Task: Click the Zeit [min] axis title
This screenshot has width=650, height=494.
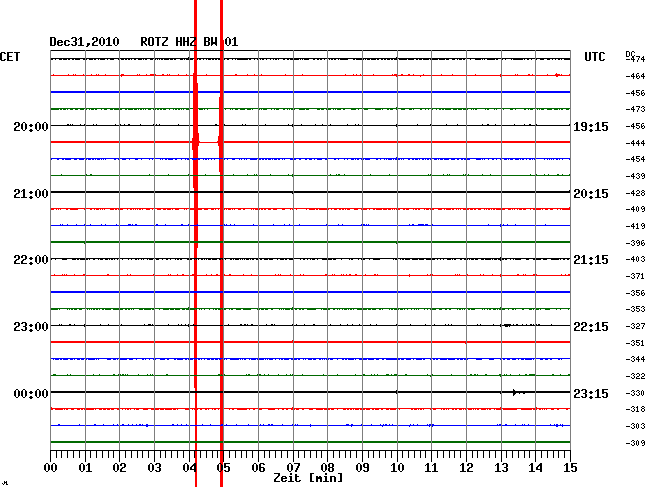Action: 308,478
